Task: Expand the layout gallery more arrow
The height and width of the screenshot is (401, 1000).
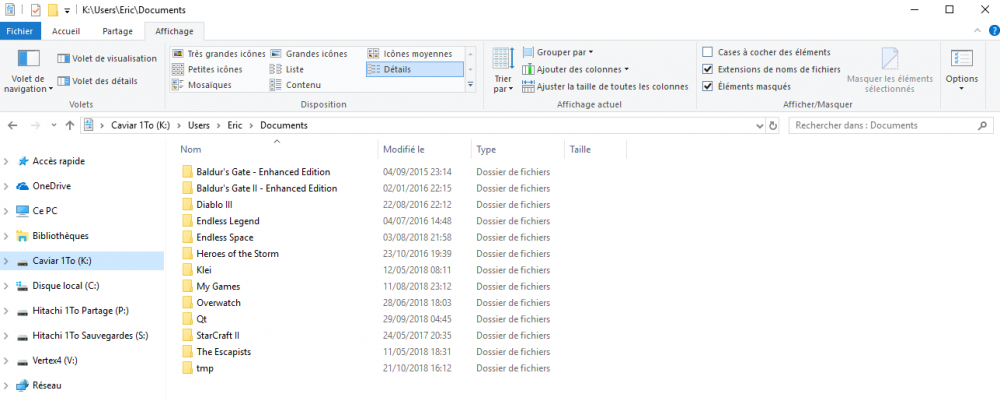Action: click(x=471, y=84)
